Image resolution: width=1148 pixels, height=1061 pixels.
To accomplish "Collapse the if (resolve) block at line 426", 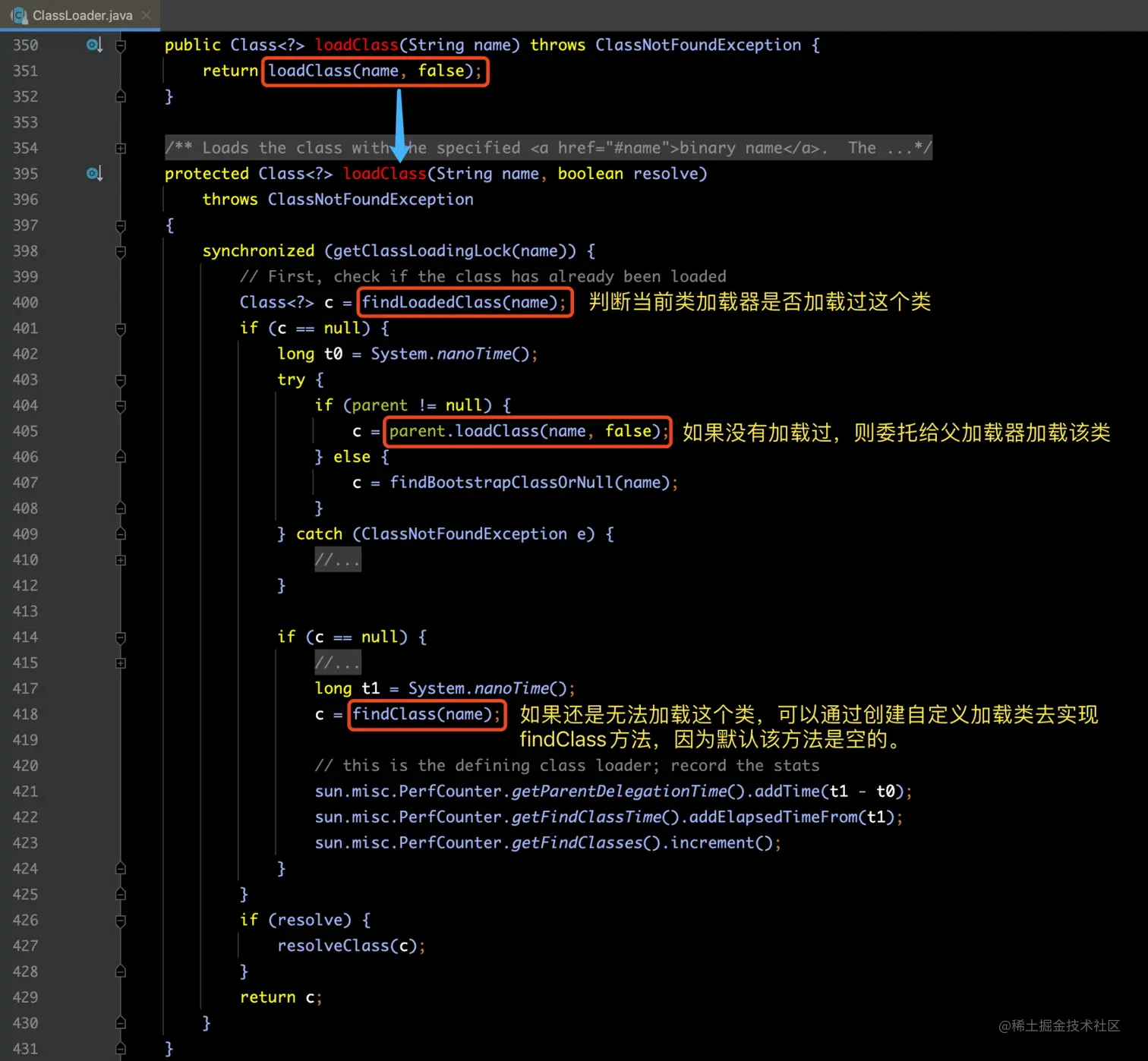I will coord(121,920).
